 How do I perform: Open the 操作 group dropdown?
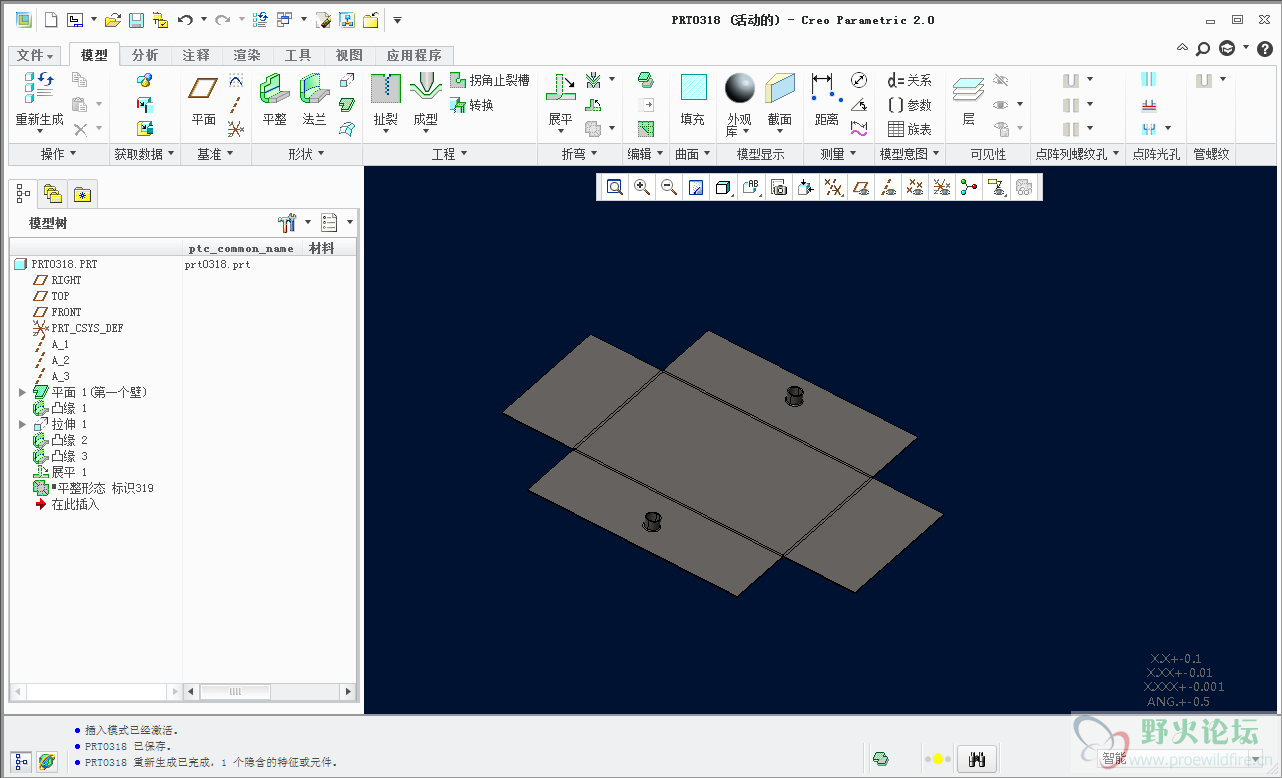(58, 154)
